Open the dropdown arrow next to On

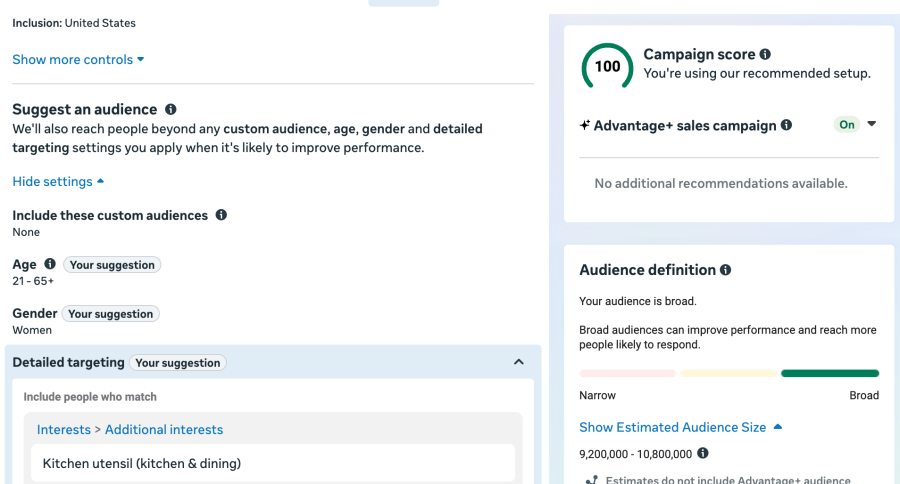[x=871, y=124]
